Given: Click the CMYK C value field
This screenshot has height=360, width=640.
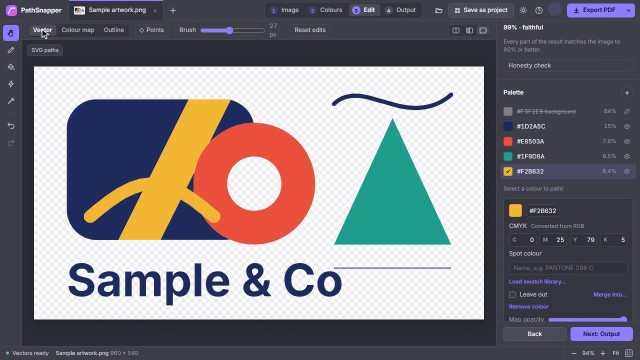Looking at the screenshot, I should click(x=523, y=240).
